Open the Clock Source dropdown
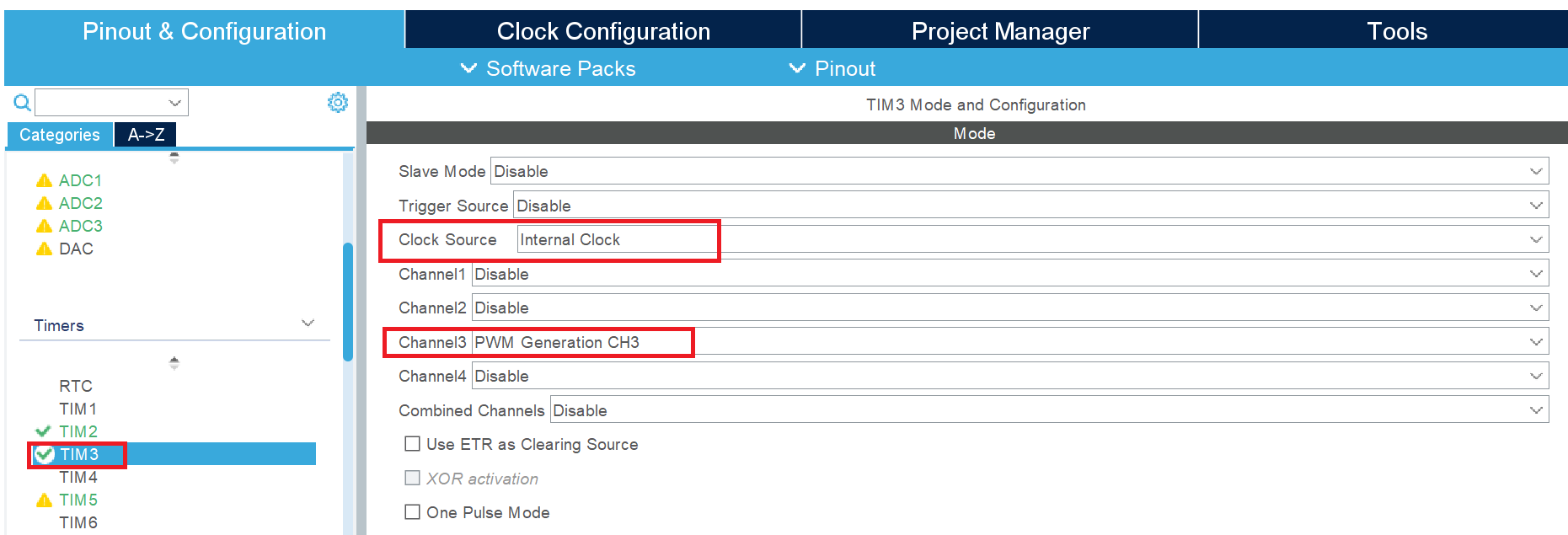This screenshot has width=1568, height=535. pos(1033,239)
